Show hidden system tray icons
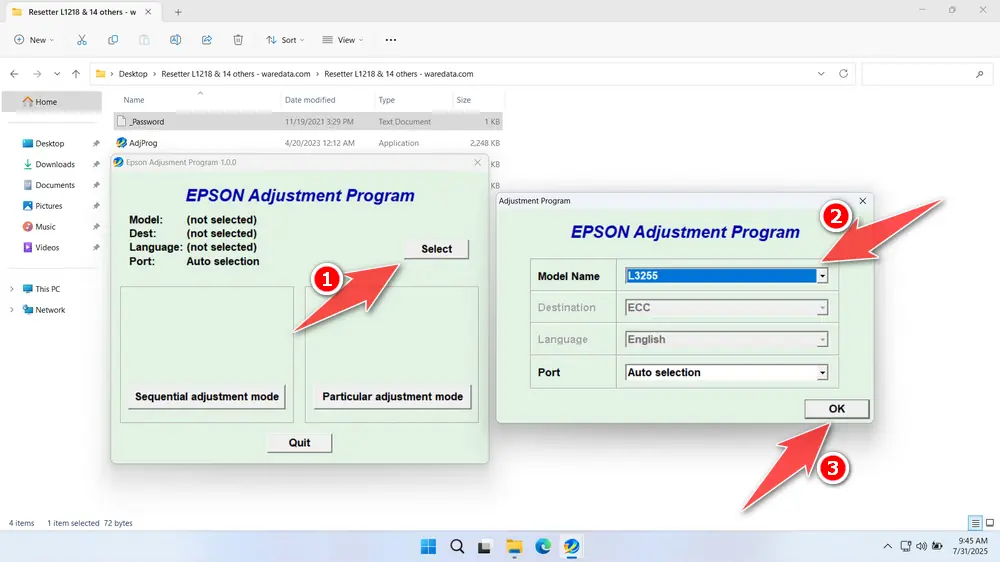This screenshot has width=1000, height=562. [887, 546]
